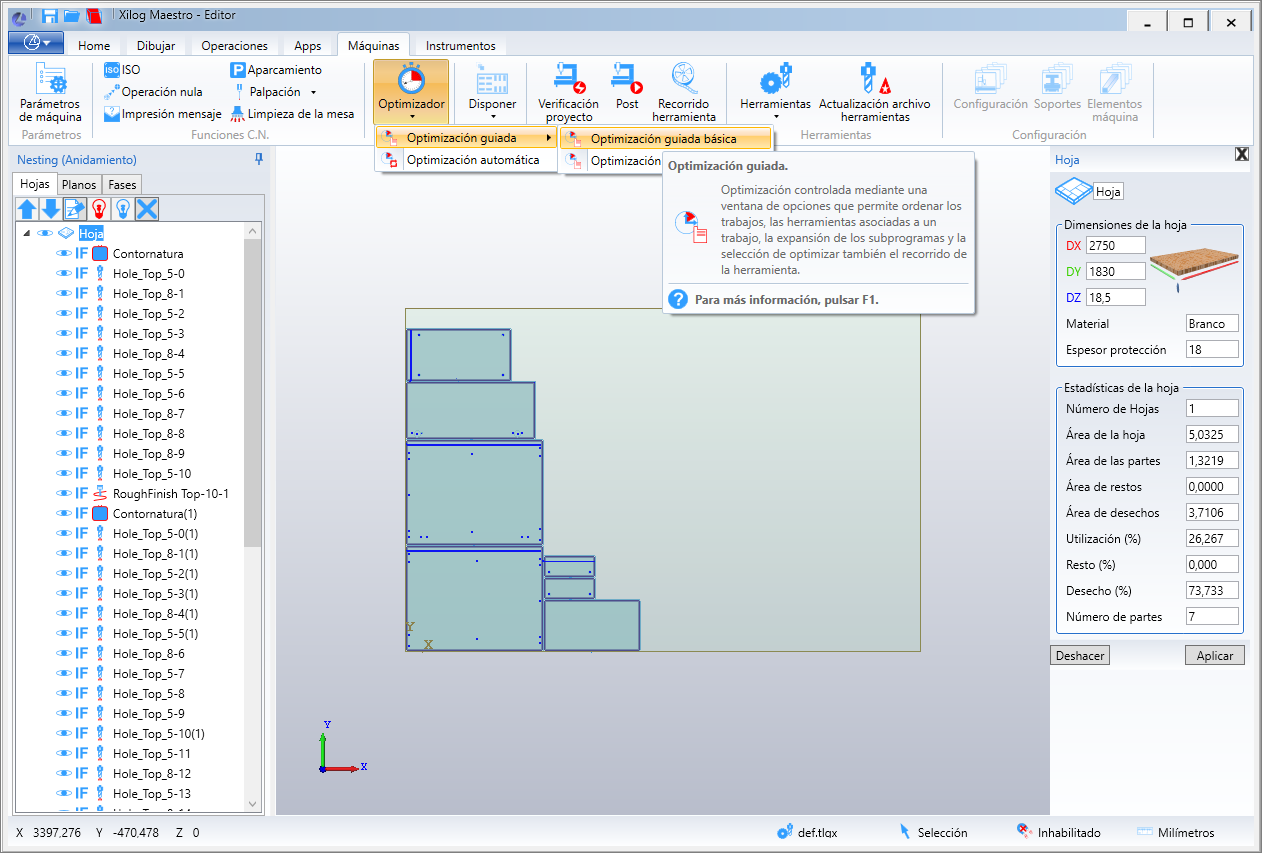Screen dimensions: 1262x853
Task: Open the application menu button
Action: (x=36, y=42)
